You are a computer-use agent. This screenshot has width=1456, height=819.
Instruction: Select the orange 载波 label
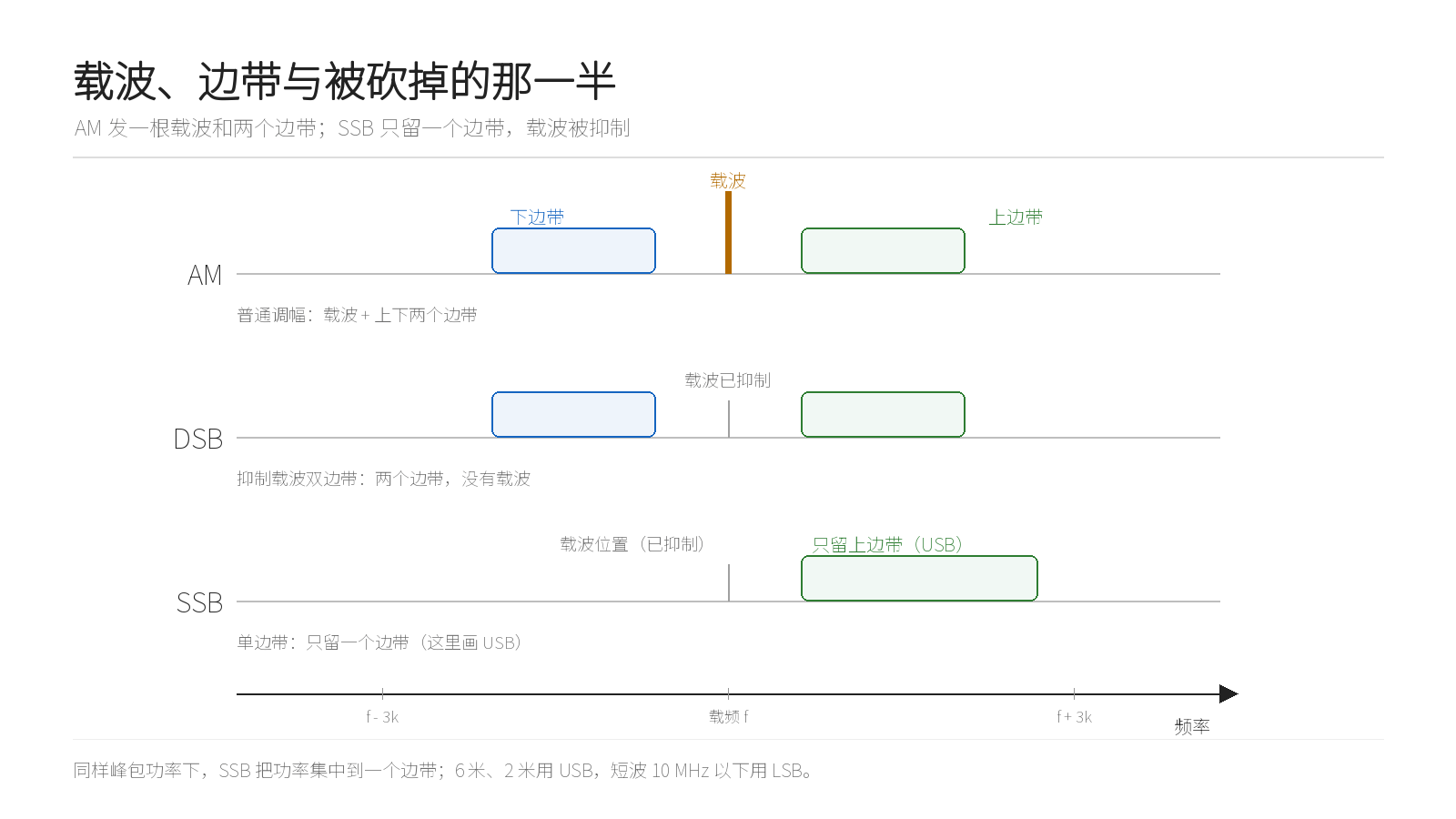click(728, 180)
